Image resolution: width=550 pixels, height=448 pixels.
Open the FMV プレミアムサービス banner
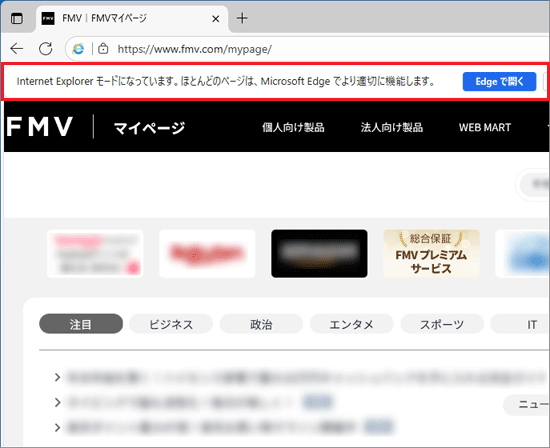[431, 254]
